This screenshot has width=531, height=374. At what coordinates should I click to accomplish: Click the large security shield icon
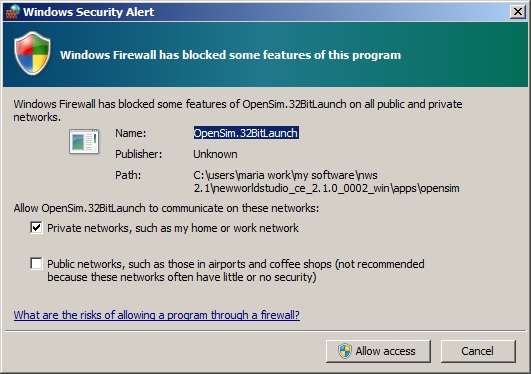coord(33,53)
